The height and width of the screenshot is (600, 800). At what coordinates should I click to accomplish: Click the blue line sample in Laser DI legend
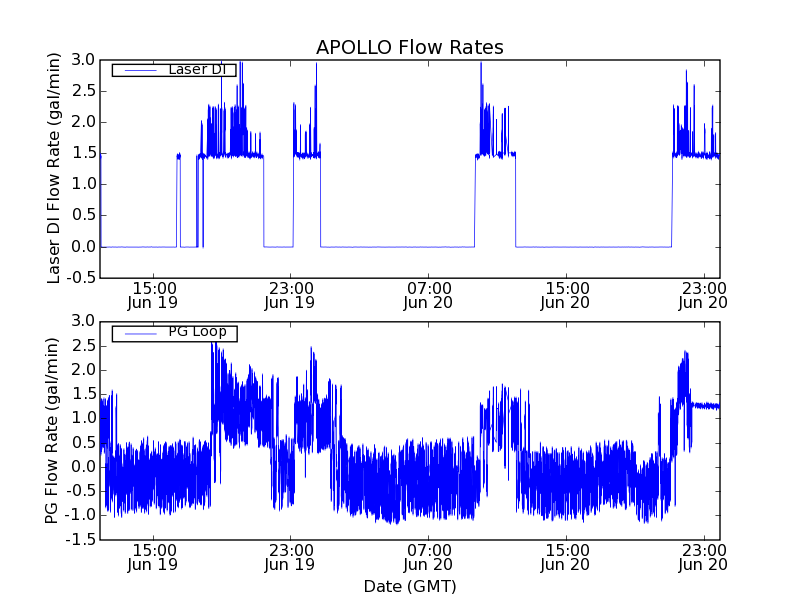[x=138, y=69]
